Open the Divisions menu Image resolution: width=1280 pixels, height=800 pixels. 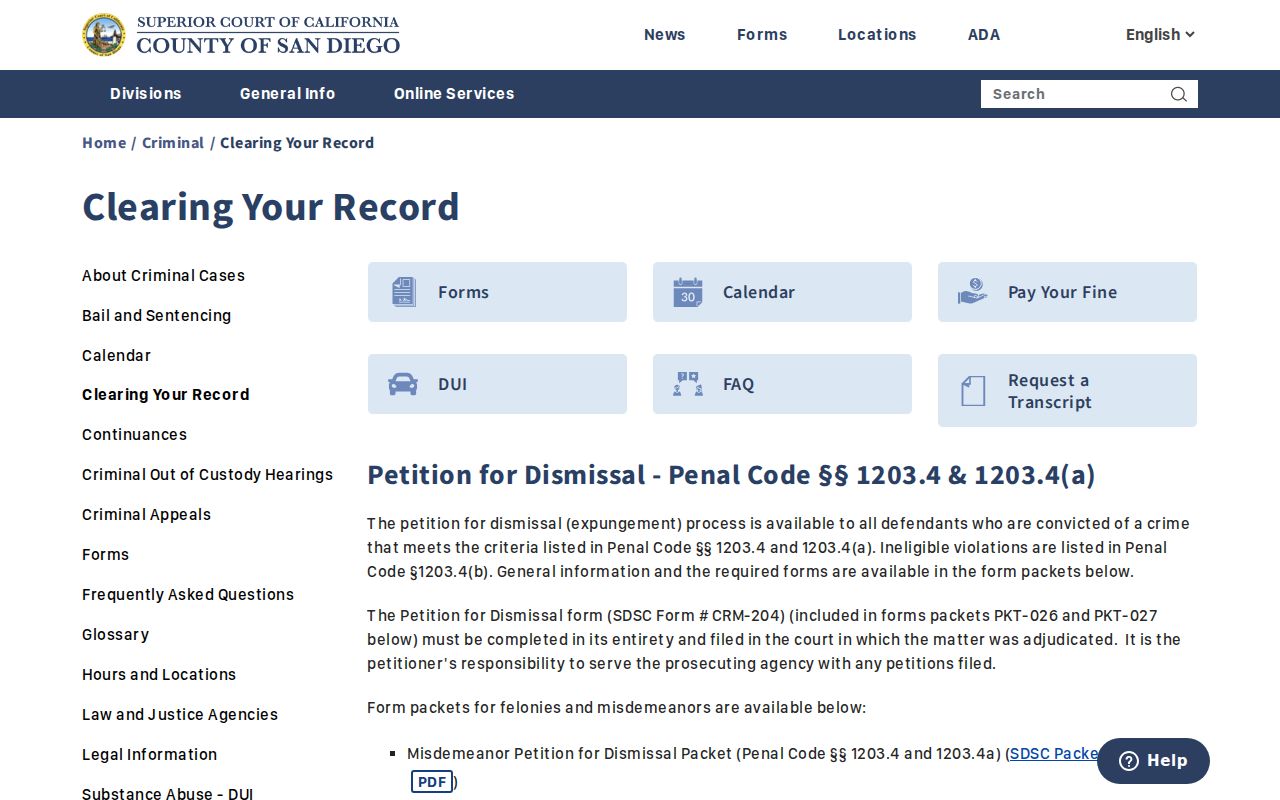(x=146, y=94)
